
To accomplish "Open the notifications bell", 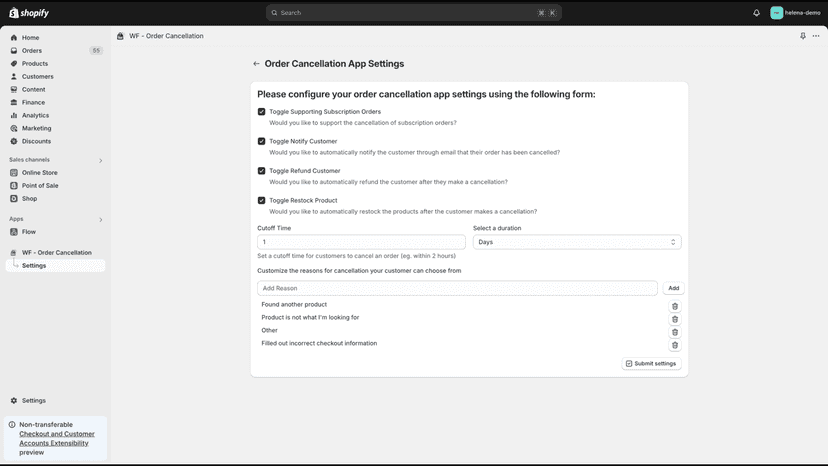I will [x=756, y=13].
